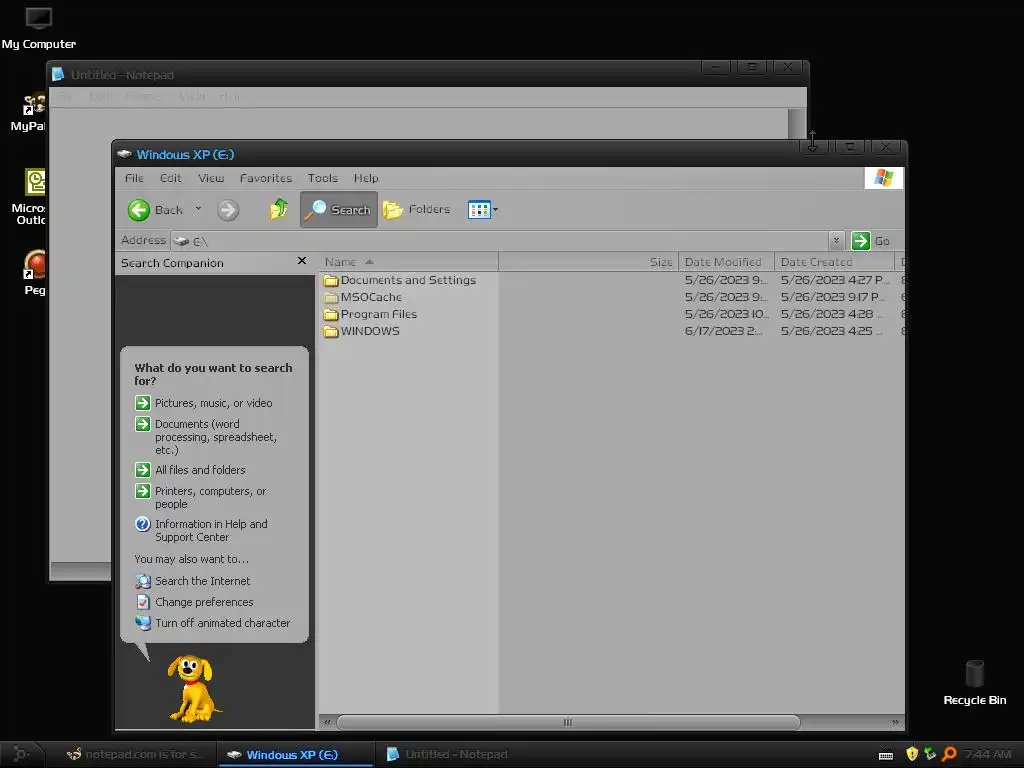Screen dimensions: 1024x768
Task: Click the system clock showing 7:44 AM
Action: [x=987, y=754]
